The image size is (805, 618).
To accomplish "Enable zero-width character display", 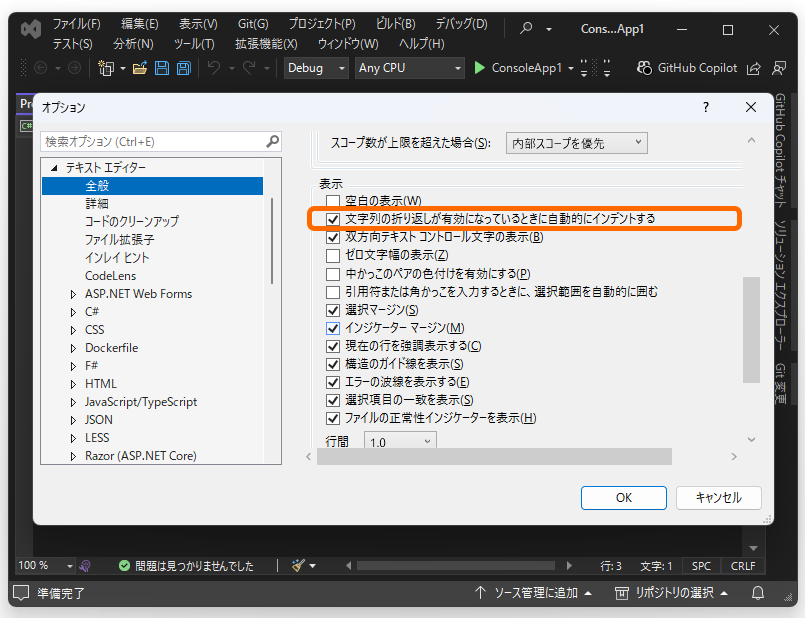I will 333,254.
